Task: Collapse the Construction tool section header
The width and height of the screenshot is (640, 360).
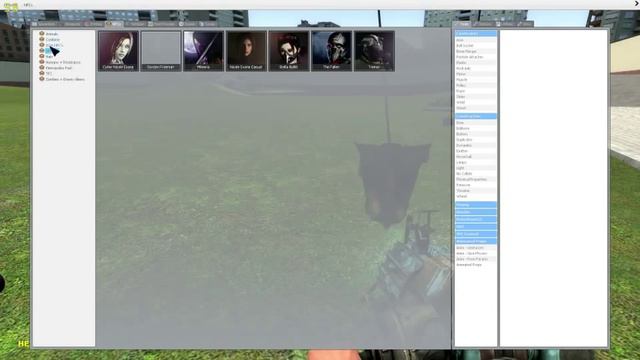Action: pos(476,116)
